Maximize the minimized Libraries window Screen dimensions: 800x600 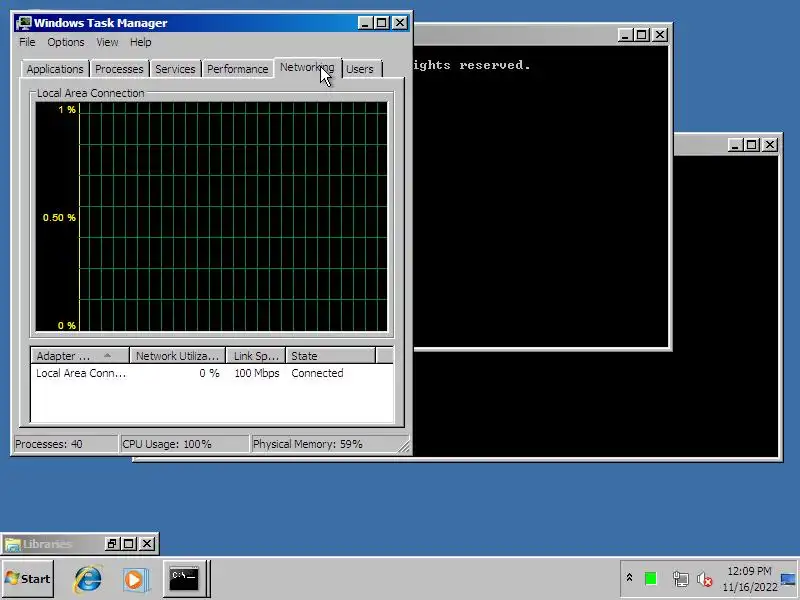[x=129, y=544]
